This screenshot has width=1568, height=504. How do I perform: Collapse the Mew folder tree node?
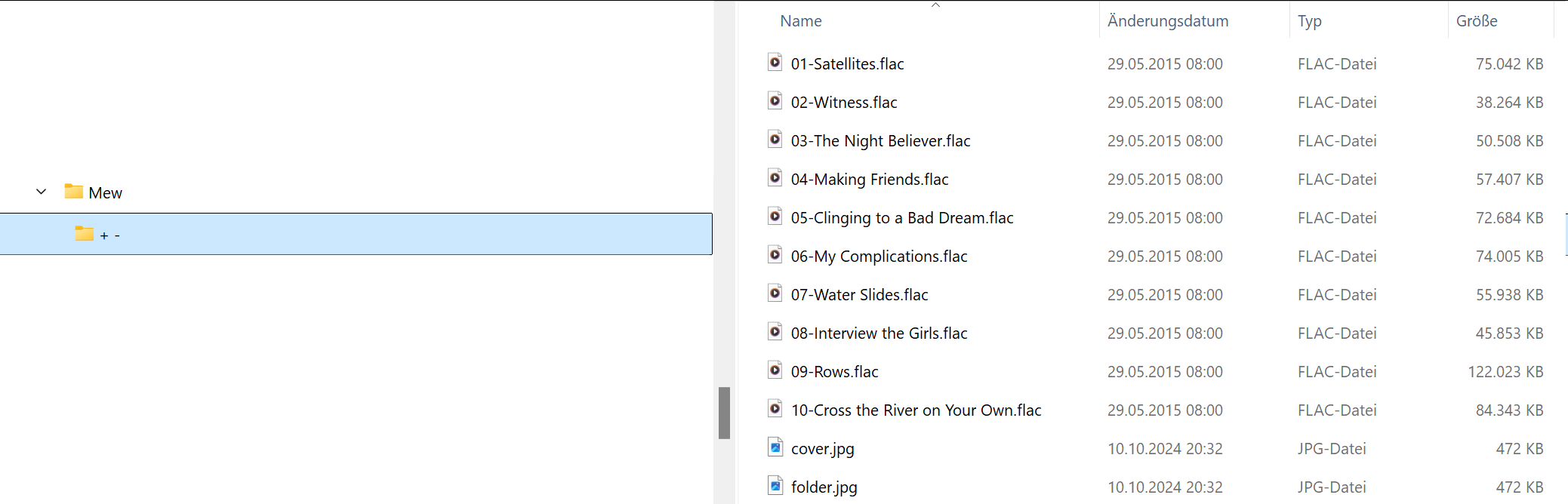pyautogui.click(x=42, y=192)
